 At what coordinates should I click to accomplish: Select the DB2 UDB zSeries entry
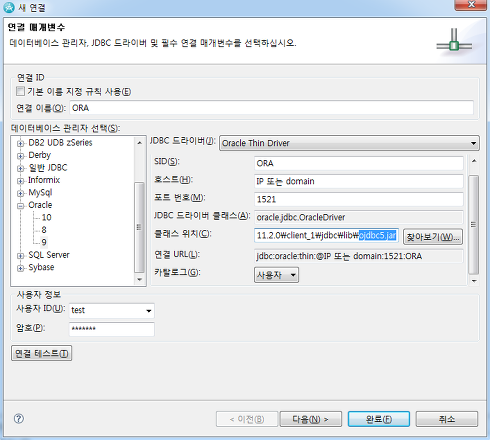coord(60,143)
